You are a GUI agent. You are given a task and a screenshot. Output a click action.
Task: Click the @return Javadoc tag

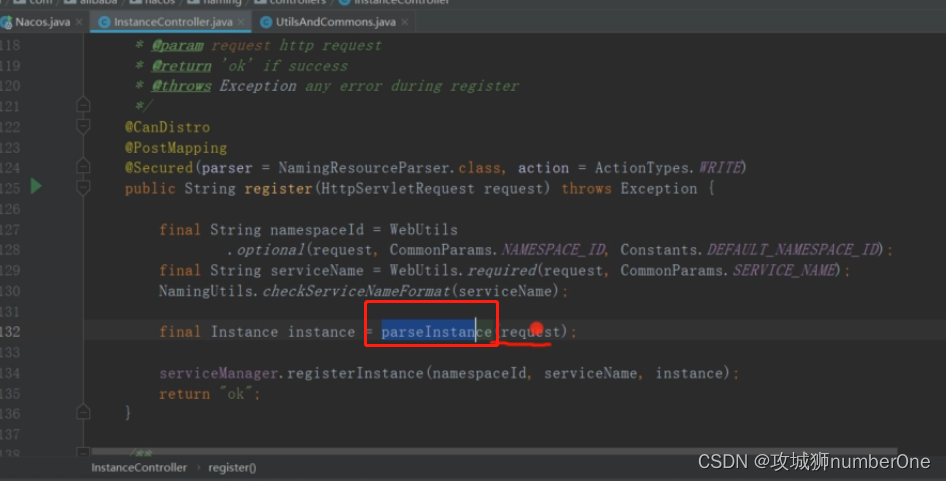click(181, 66)
